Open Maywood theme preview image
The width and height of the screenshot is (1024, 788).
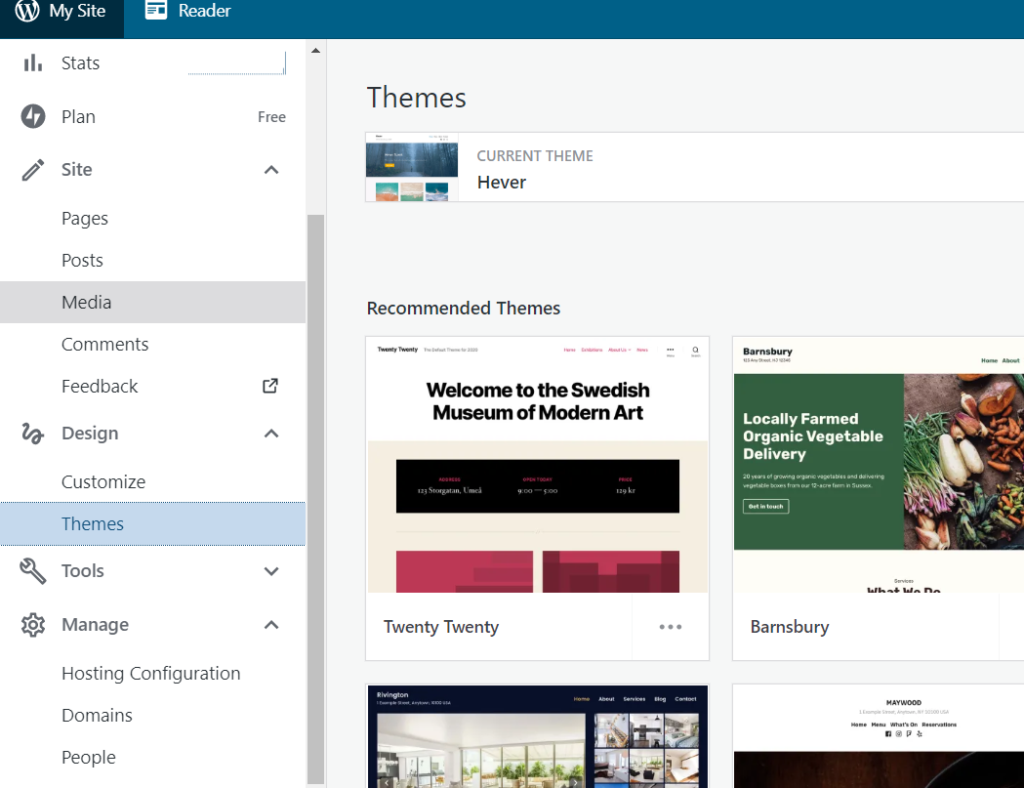[x=878, y=736]
